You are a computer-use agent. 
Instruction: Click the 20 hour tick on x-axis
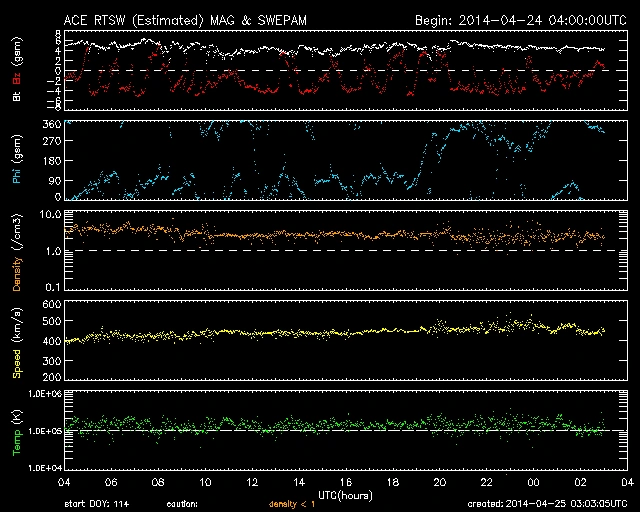pos(439,482)
